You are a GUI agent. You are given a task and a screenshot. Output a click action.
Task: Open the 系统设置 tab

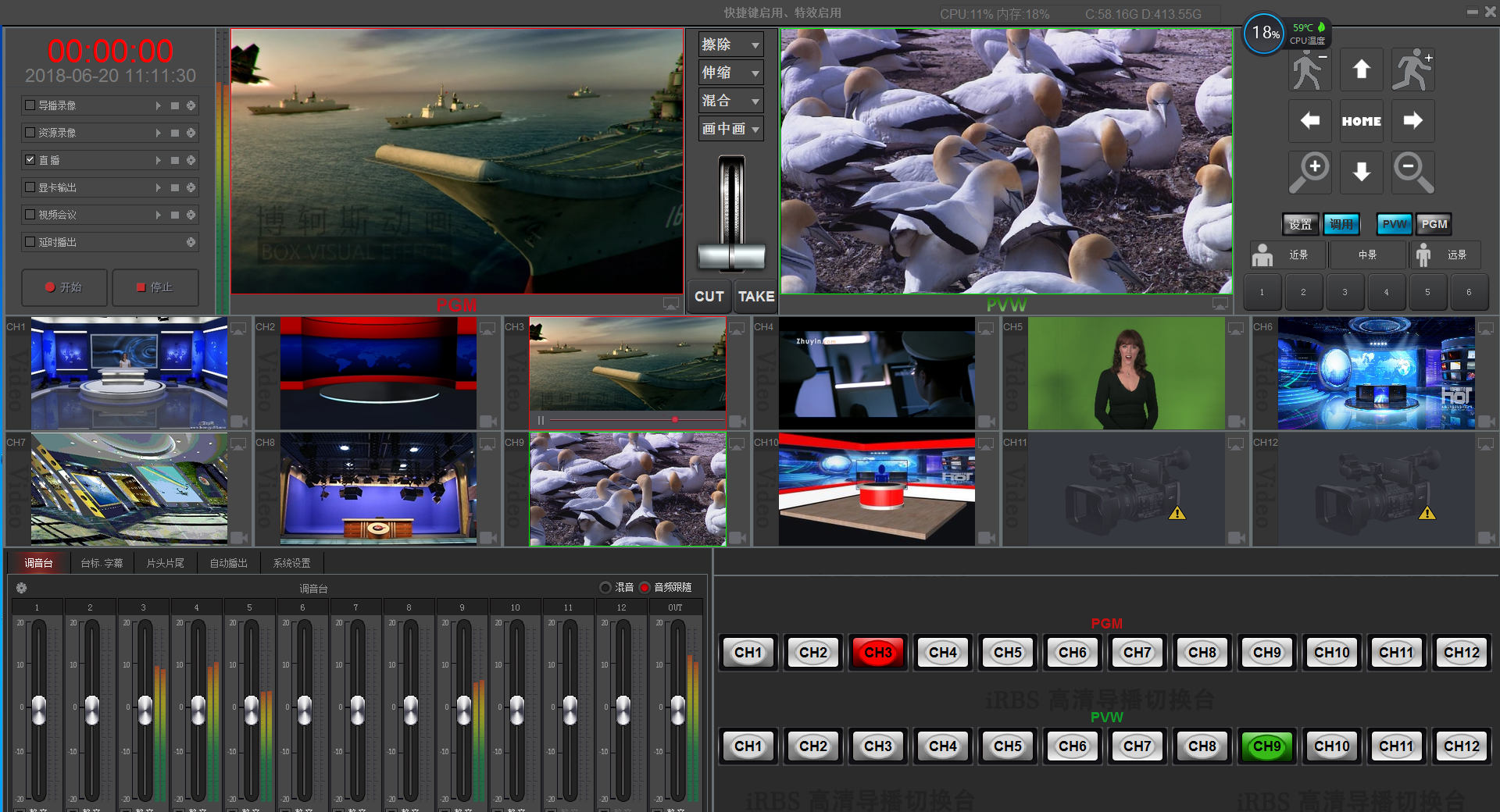[x=291, y=563]
